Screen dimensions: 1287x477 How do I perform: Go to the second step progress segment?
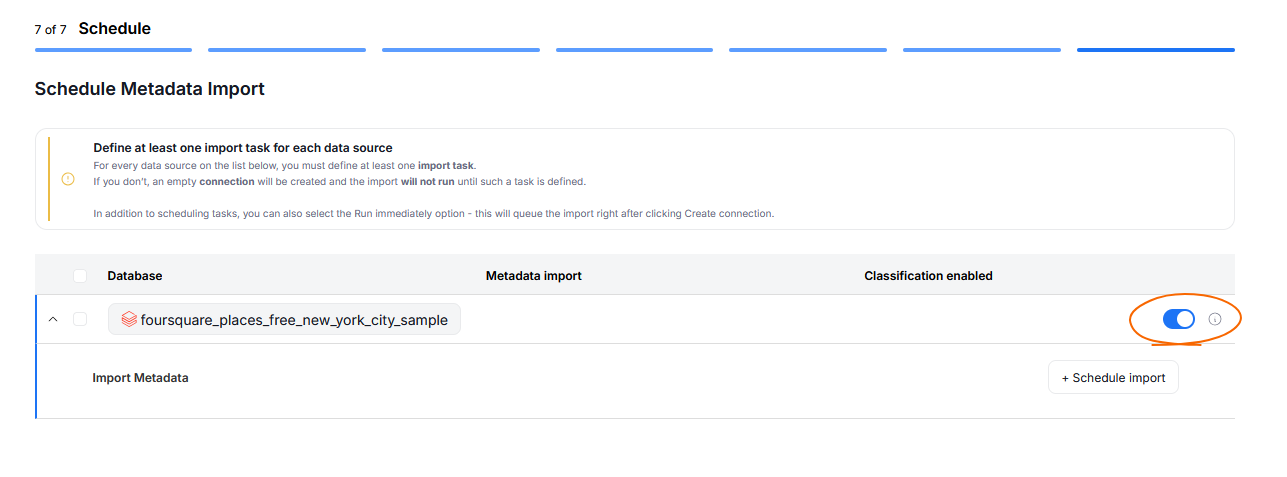tap(287, 49)
